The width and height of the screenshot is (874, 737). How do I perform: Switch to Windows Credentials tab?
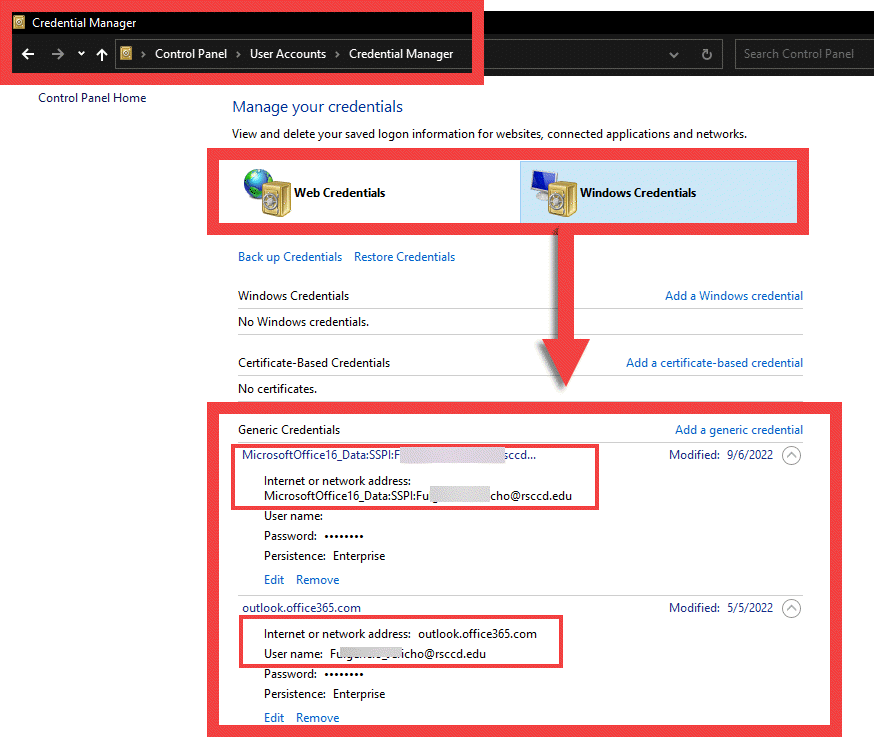[658, 192]
